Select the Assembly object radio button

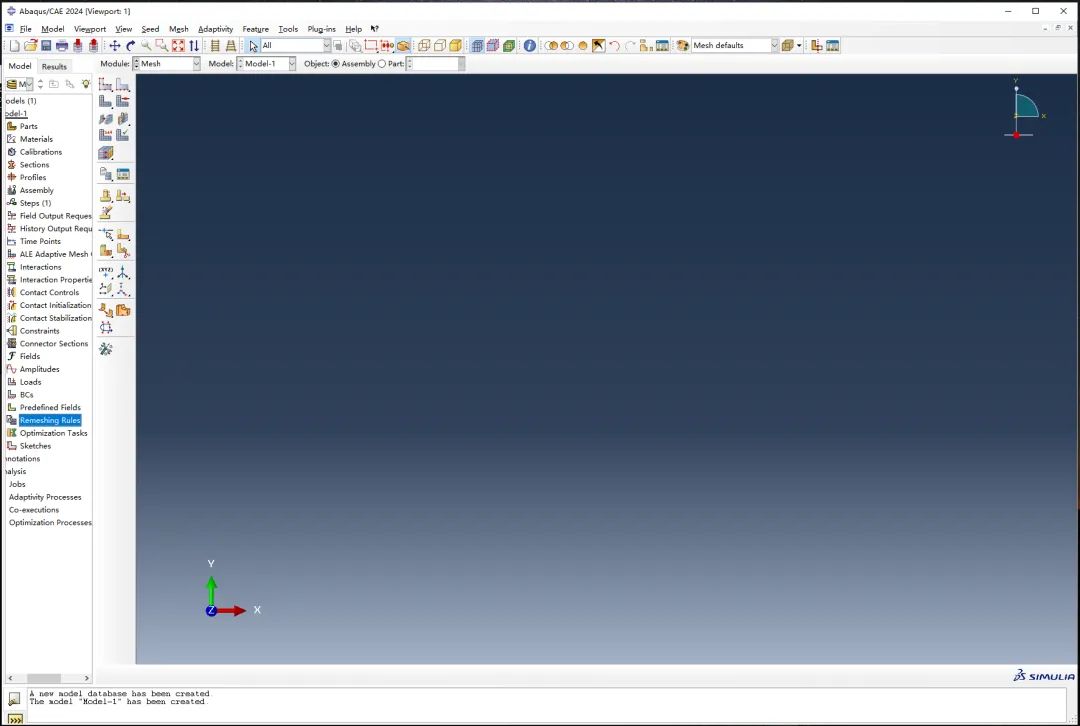pyautogui.click(x=336, y=63)
